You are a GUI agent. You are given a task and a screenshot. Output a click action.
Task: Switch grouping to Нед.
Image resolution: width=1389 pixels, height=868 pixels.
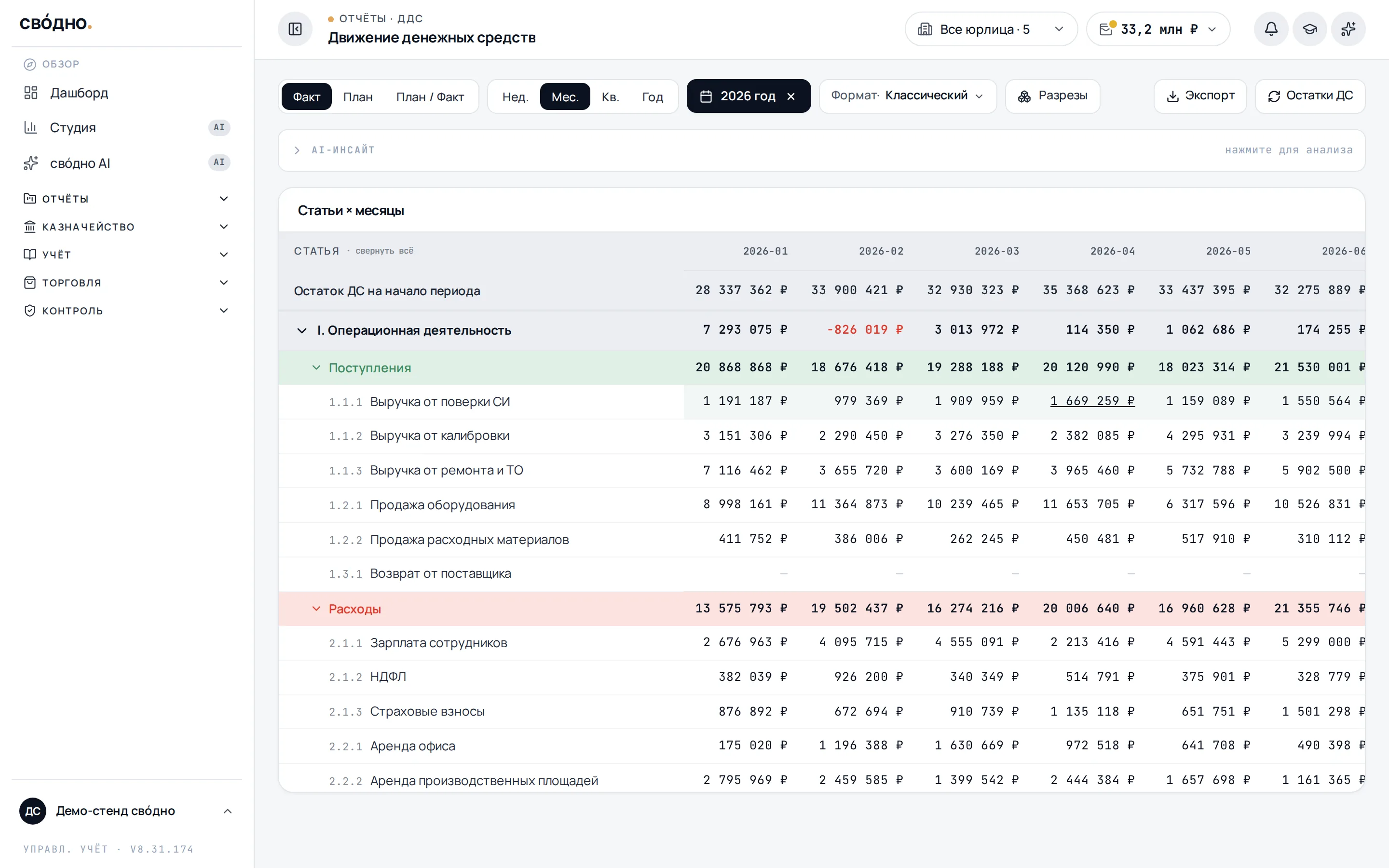[515, 96]
